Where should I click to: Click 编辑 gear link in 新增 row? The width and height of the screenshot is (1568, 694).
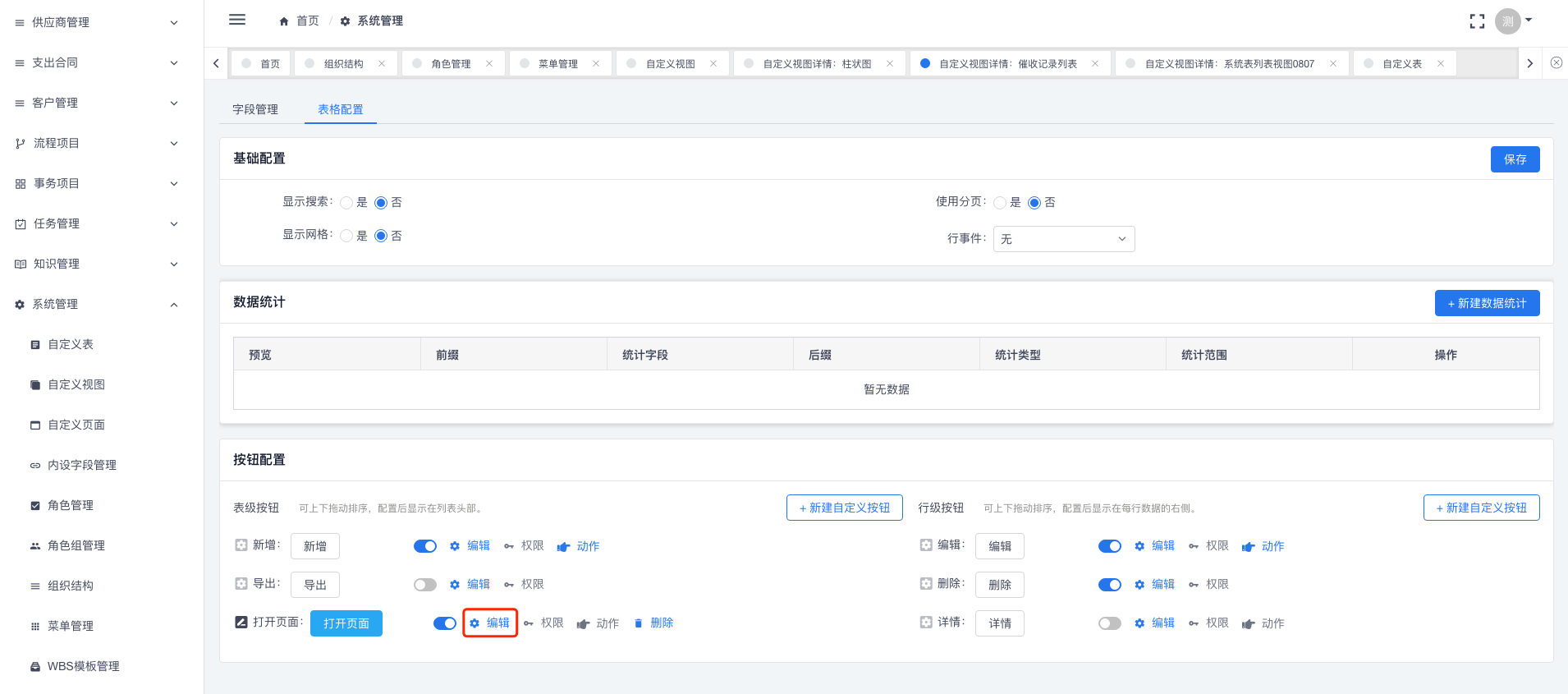click(x=470, y=545)
